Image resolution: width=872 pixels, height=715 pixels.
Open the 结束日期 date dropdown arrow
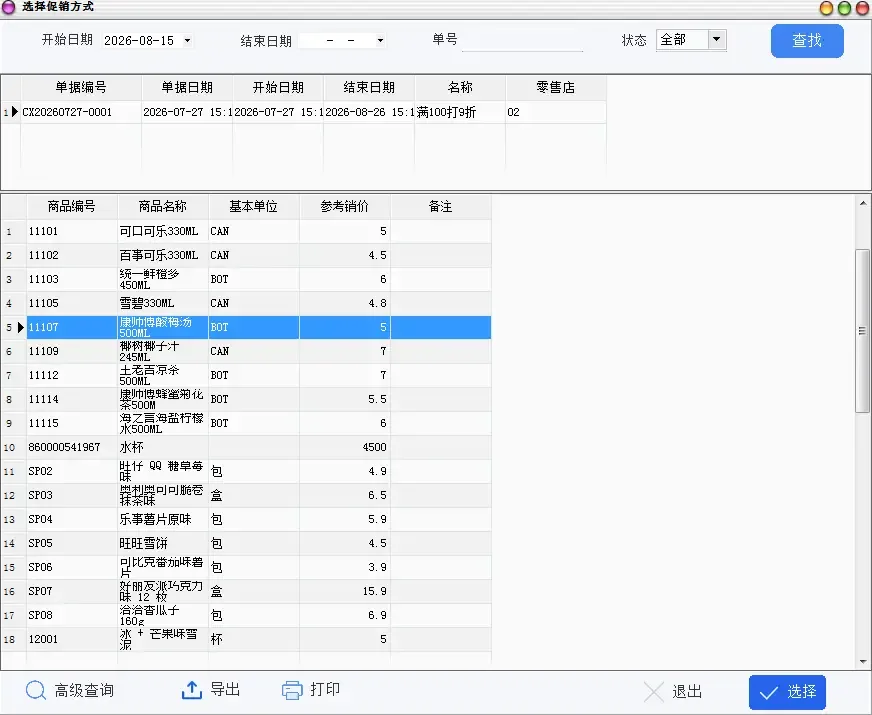380,40
